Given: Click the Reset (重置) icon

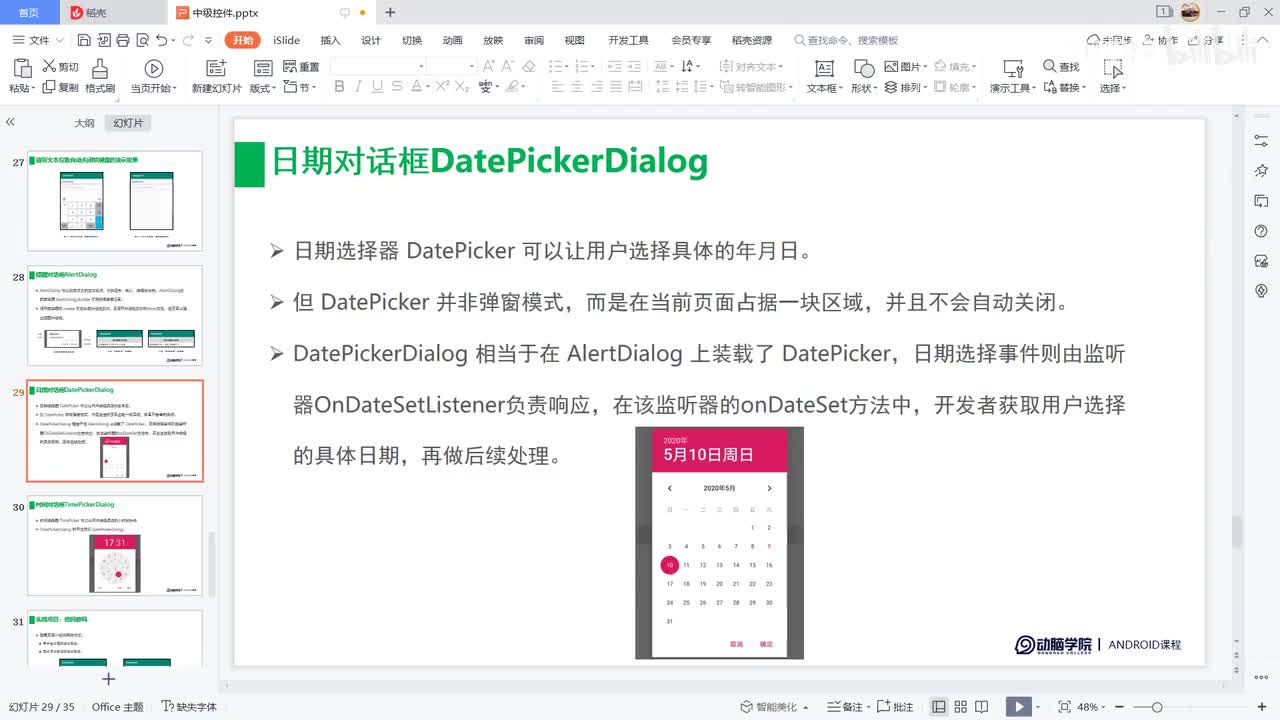Looking at the screenshot, I should coord(290,66).
